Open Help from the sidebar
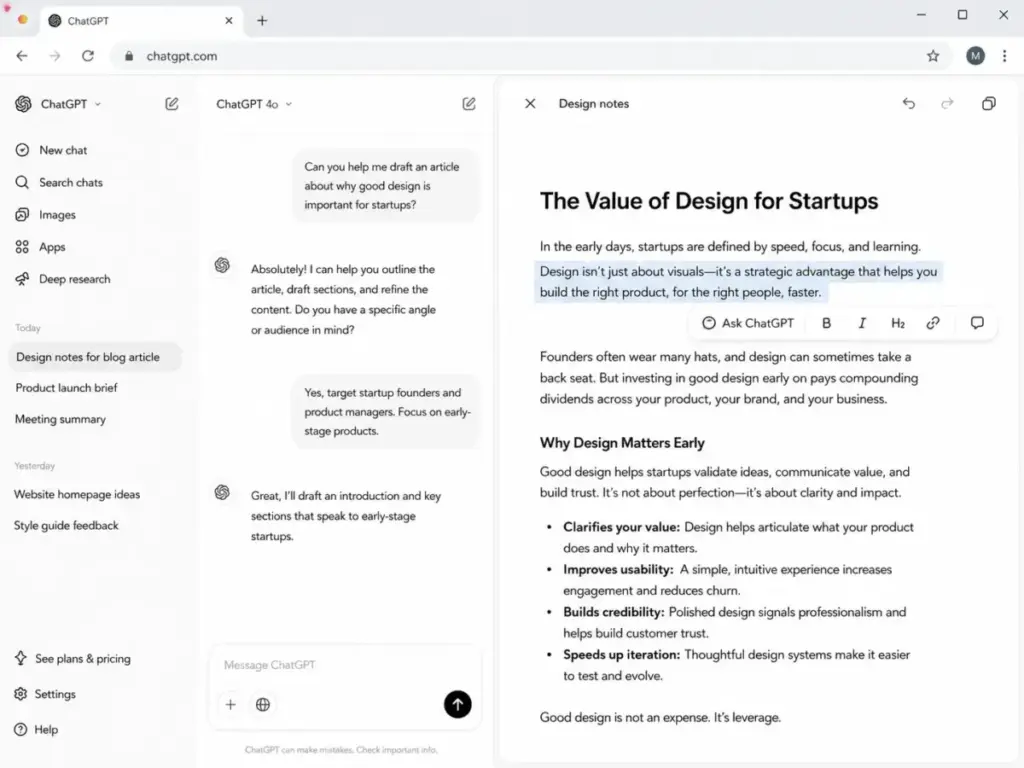1024x768 pixels. (36, 729)
